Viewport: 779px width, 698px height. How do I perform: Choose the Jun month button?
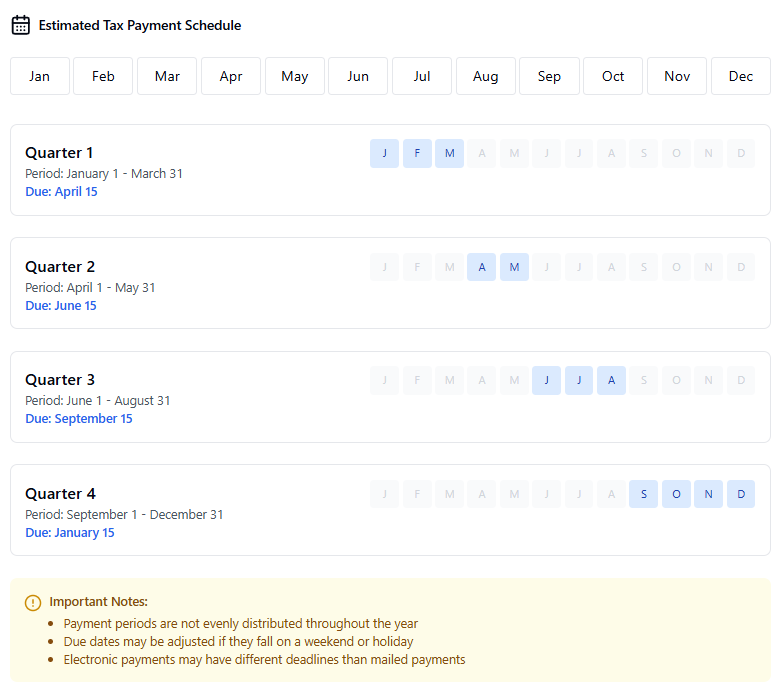(x=358, y=76)
